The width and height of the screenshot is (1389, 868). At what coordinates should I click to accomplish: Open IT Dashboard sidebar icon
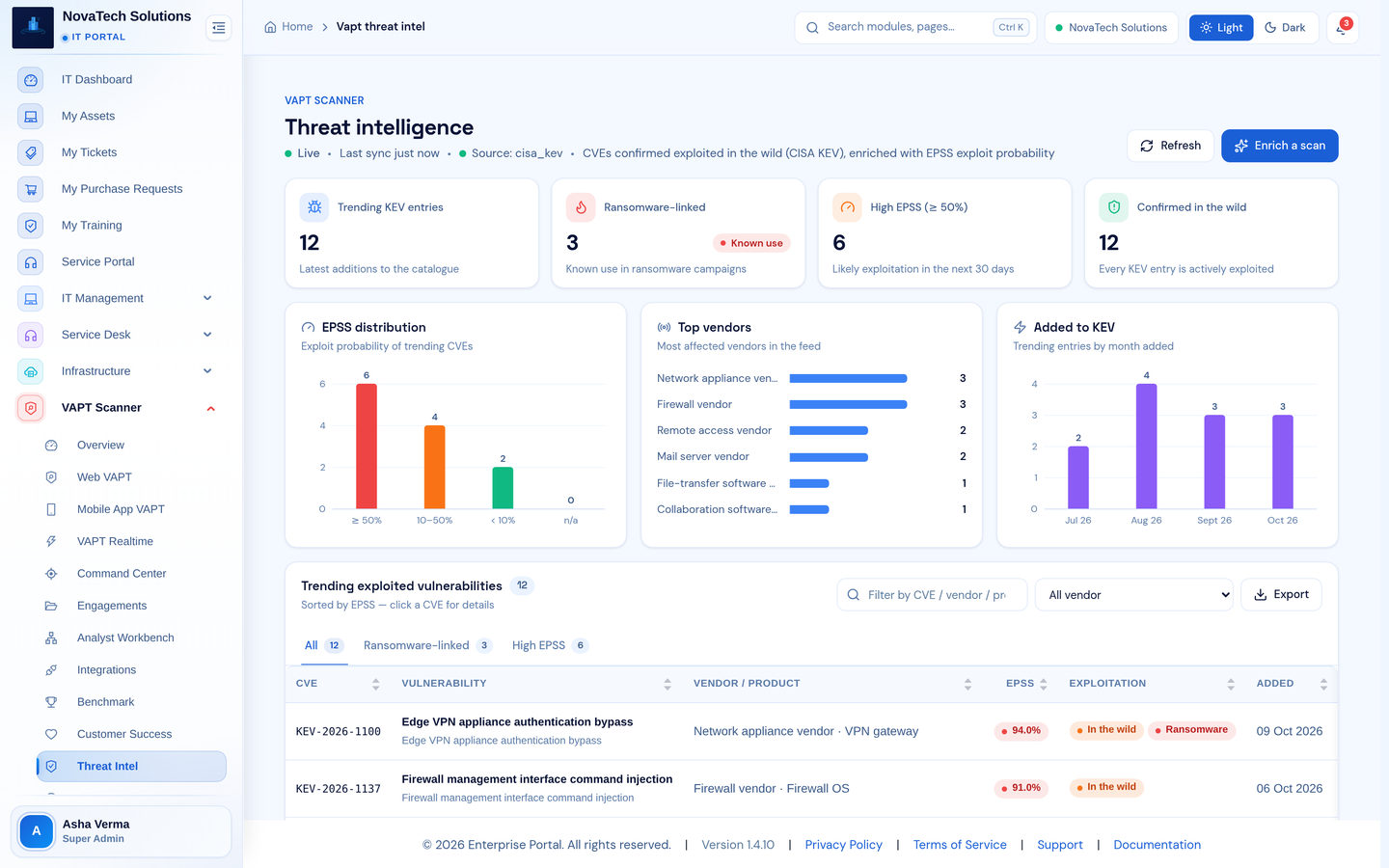[x=31, y=80]
